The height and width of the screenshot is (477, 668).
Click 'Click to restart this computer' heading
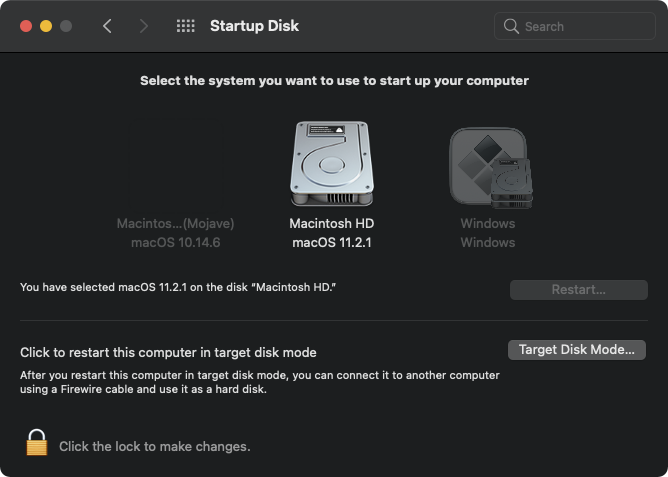click(168, 353)
